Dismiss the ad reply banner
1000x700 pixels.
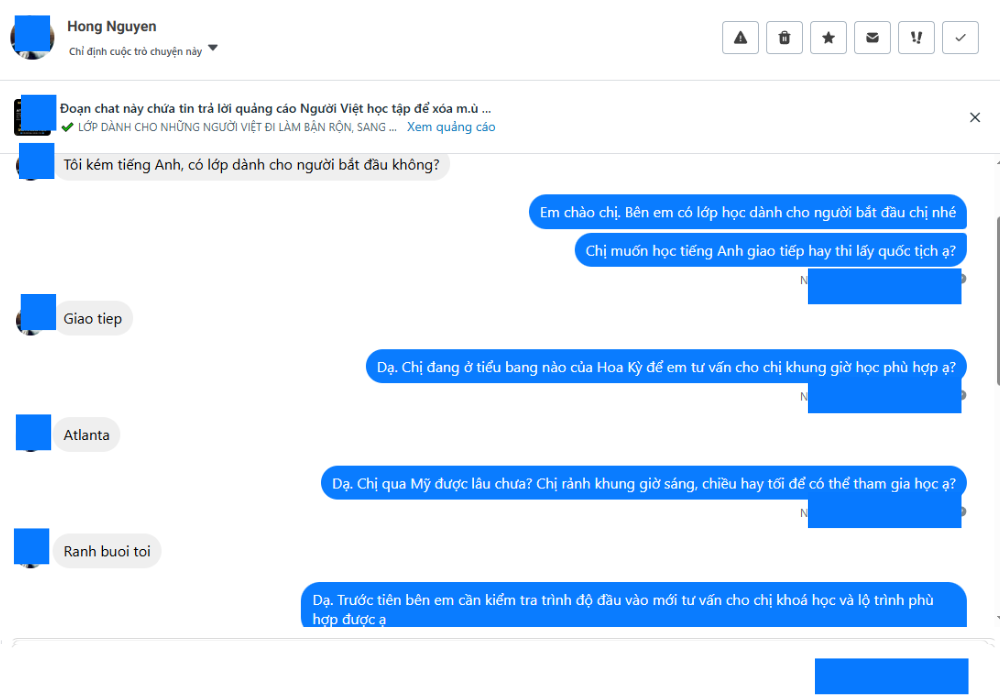[x=974, y=117]
